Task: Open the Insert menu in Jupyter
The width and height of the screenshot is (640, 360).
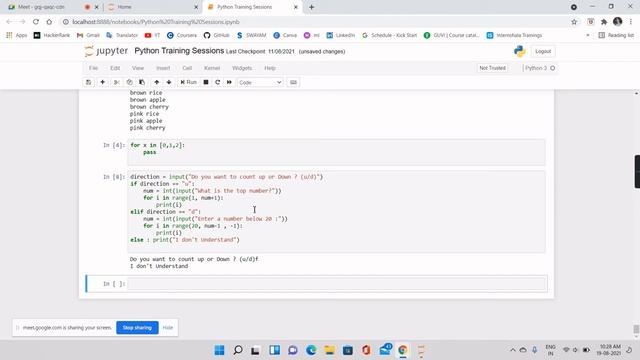Action: tap(163, 68)
